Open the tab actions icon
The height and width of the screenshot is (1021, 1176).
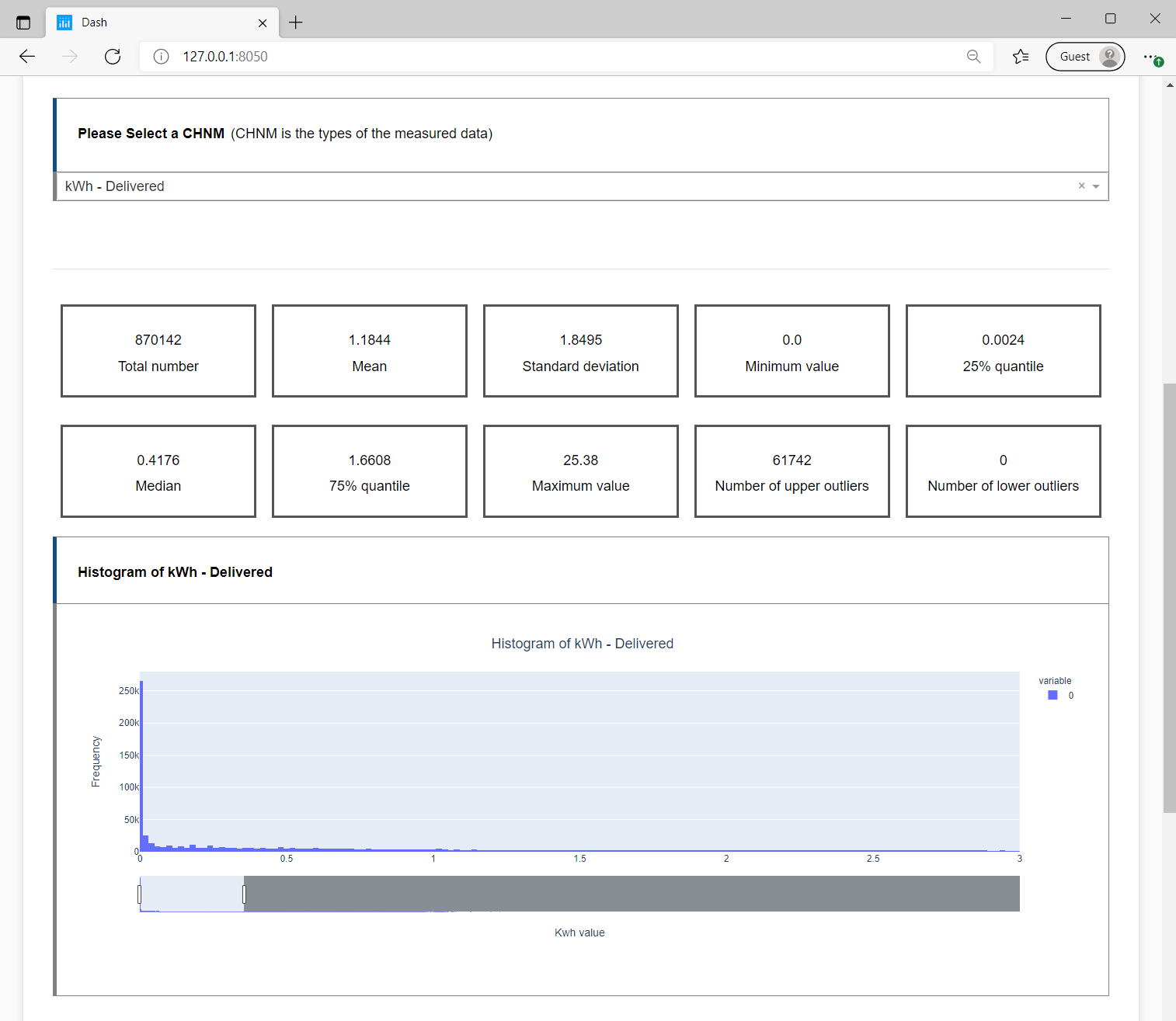click(23, 23)
